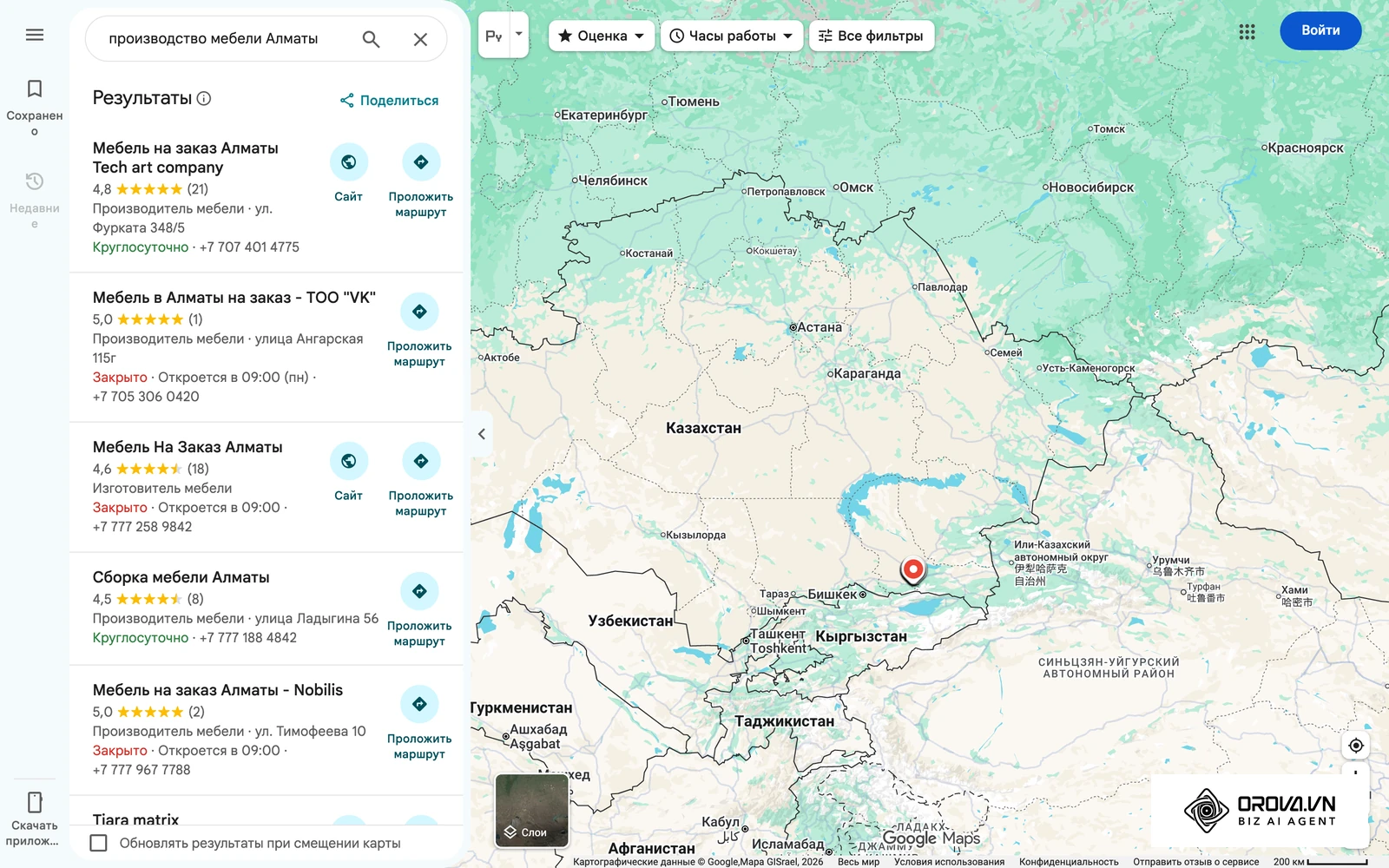This screenshot has height=868, width=1389.
Task: Enable update results when map moves
Action: [99, 843]
